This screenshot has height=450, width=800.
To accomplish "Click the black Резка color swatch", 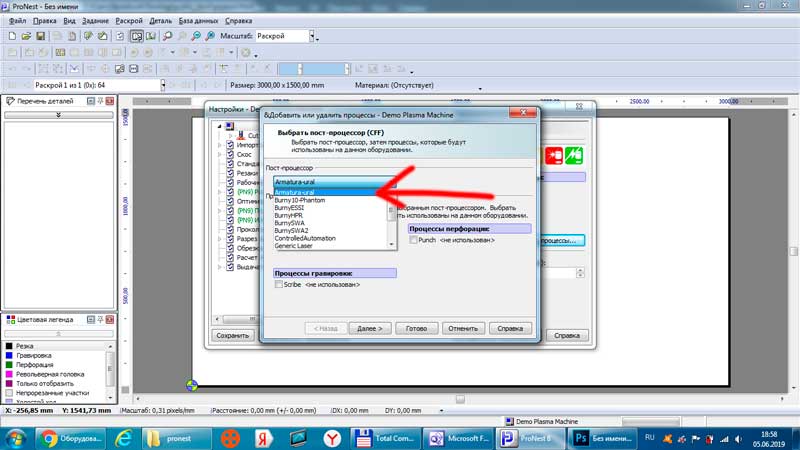I will pyautogui.click(x=9, y=346).
